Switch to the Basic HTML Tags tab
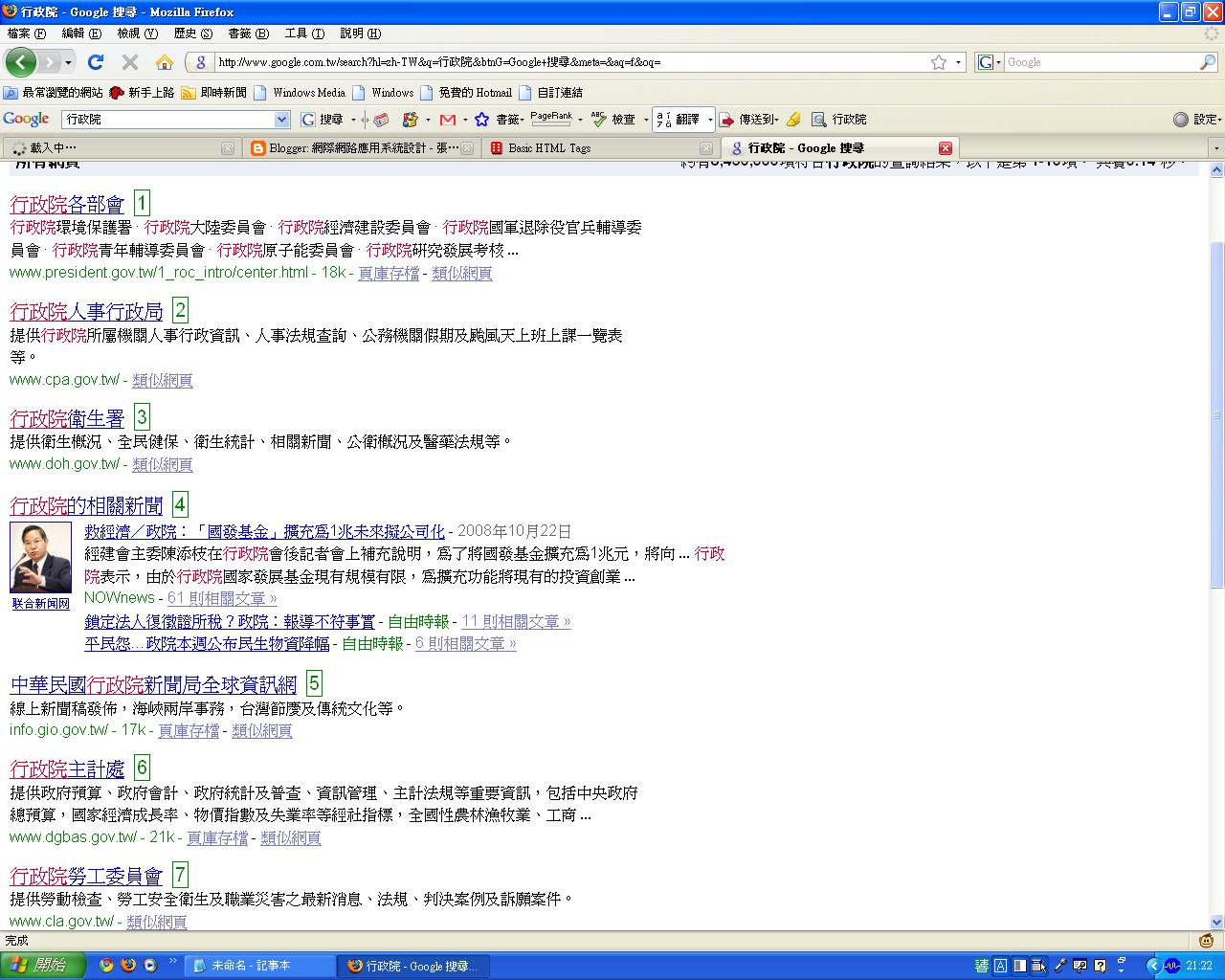The height and width of the screenshot is (980, 1225). [599, 148]
